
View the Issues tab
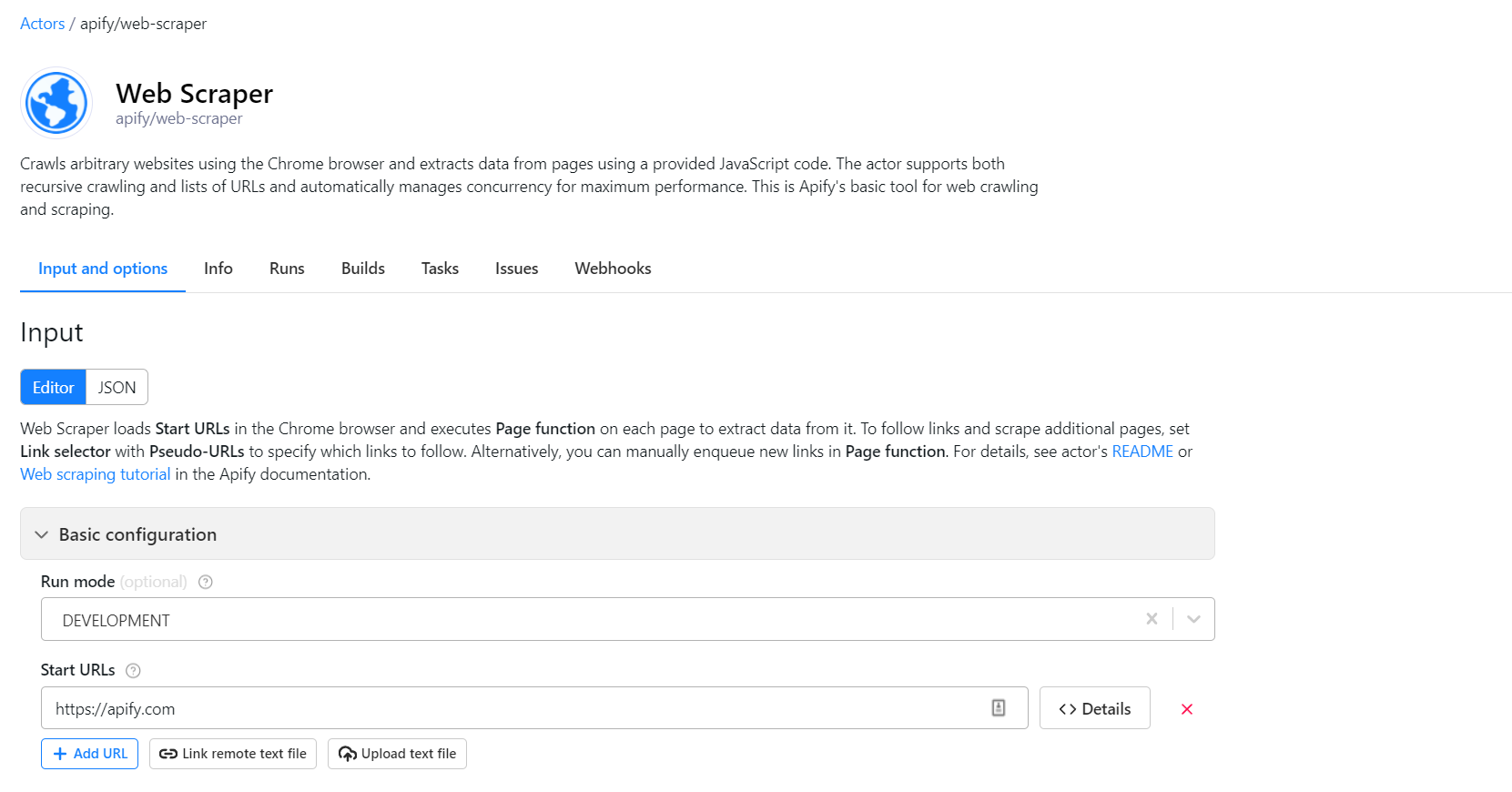(x=517, y=269)
